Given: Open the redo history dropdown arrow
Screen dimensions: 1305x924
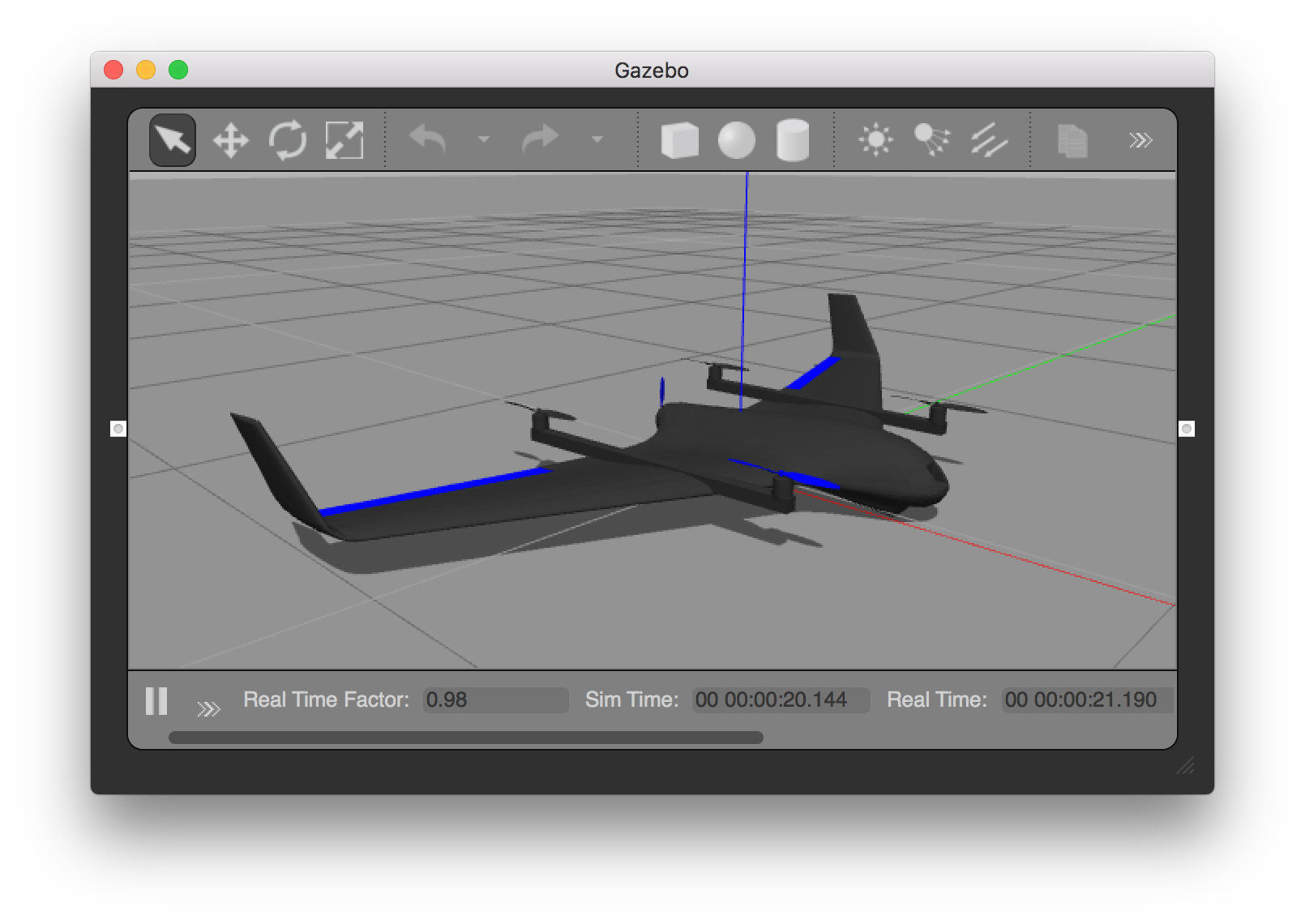Looking at the screenshot, I should click(597, 139).
